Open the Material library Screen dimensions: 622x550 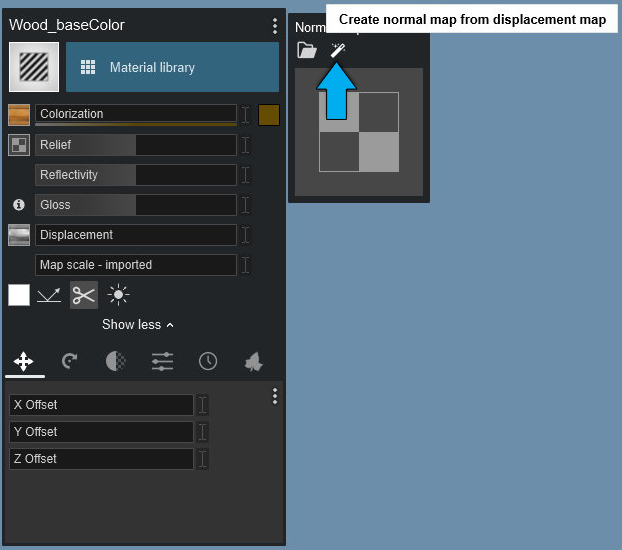tap(172, 67)
